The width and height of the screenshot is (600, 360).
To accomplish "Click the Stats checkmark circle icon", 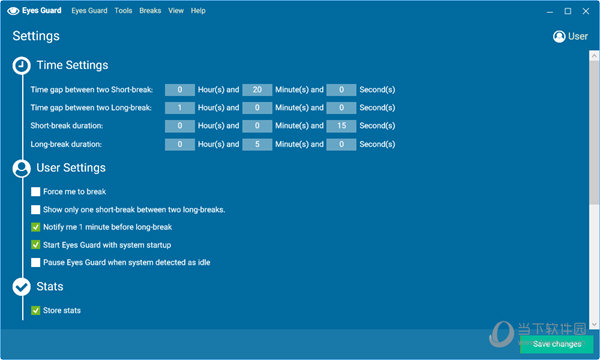I will 21,287.
